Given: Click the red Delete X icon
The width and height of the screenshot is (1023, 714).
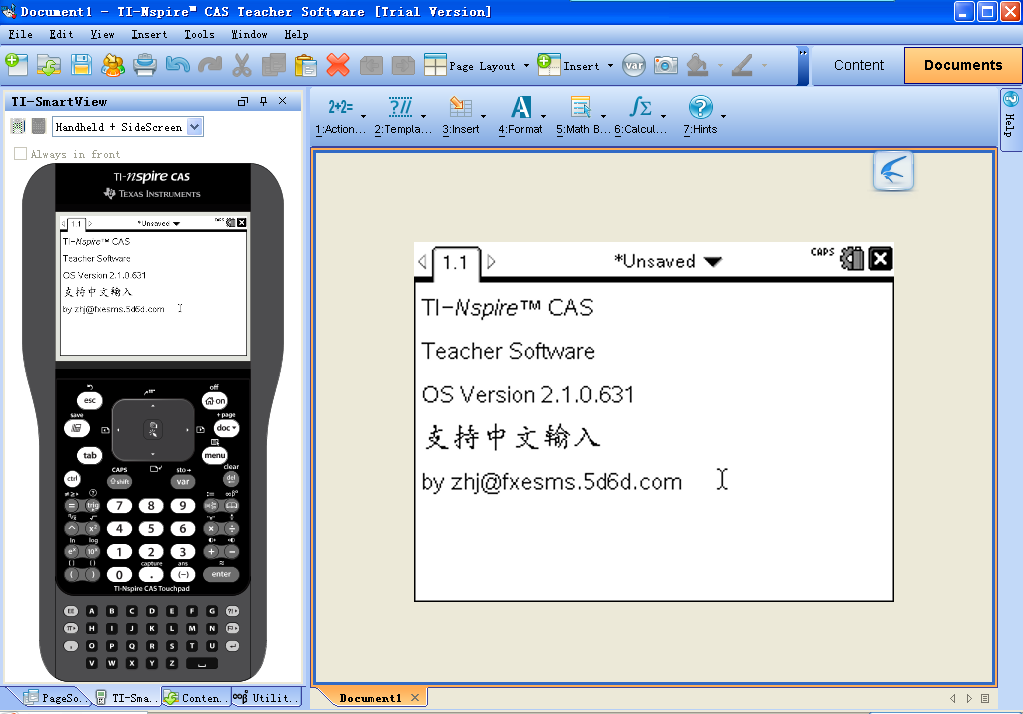Looking at the screenshot, I should click(338, 65).
